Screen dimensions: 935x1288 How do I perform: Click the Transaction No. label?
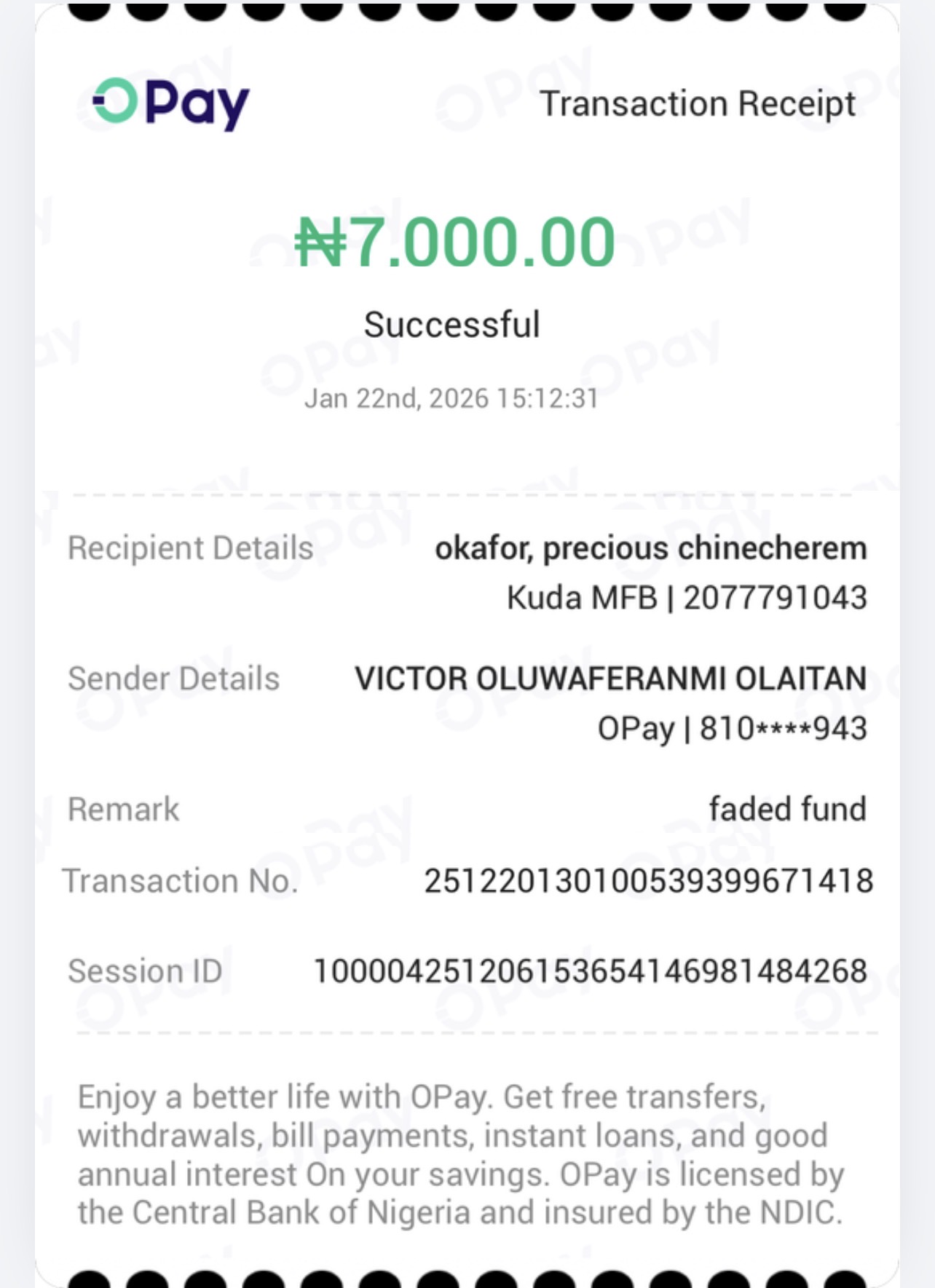(181, 881)
